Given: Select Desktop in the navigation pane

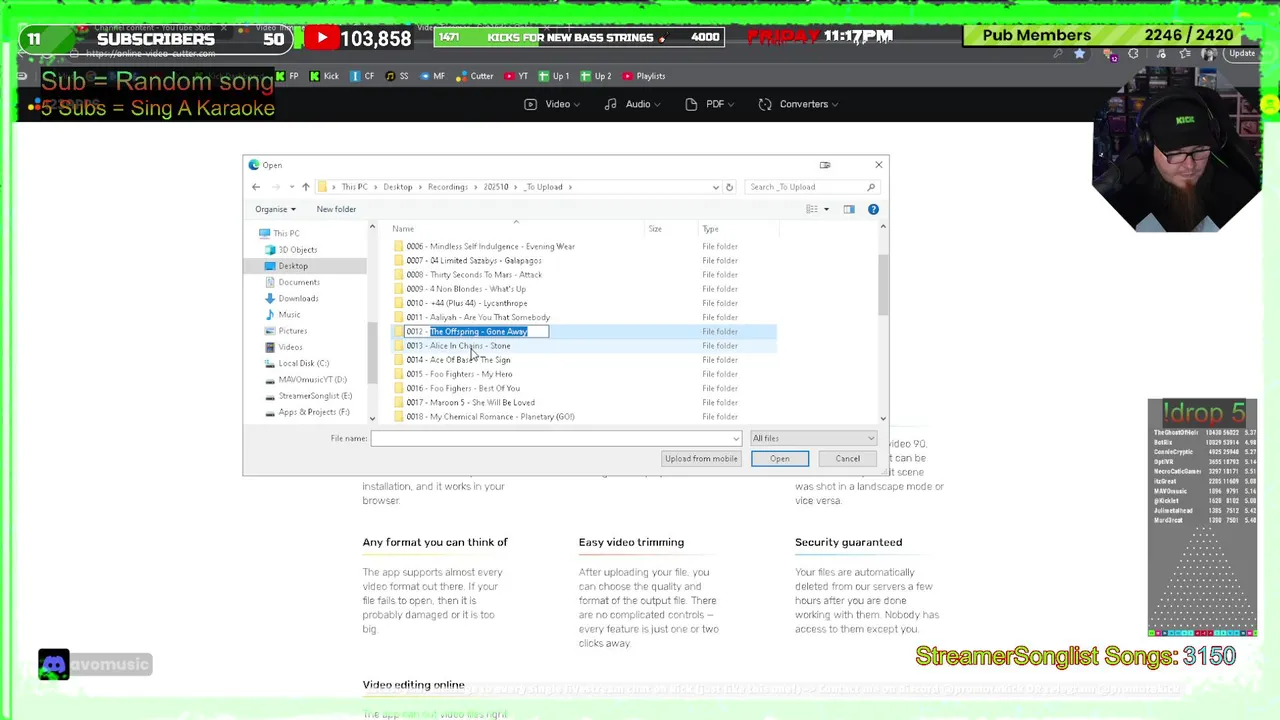Looking at the screenshot, I should click(293, 266).
